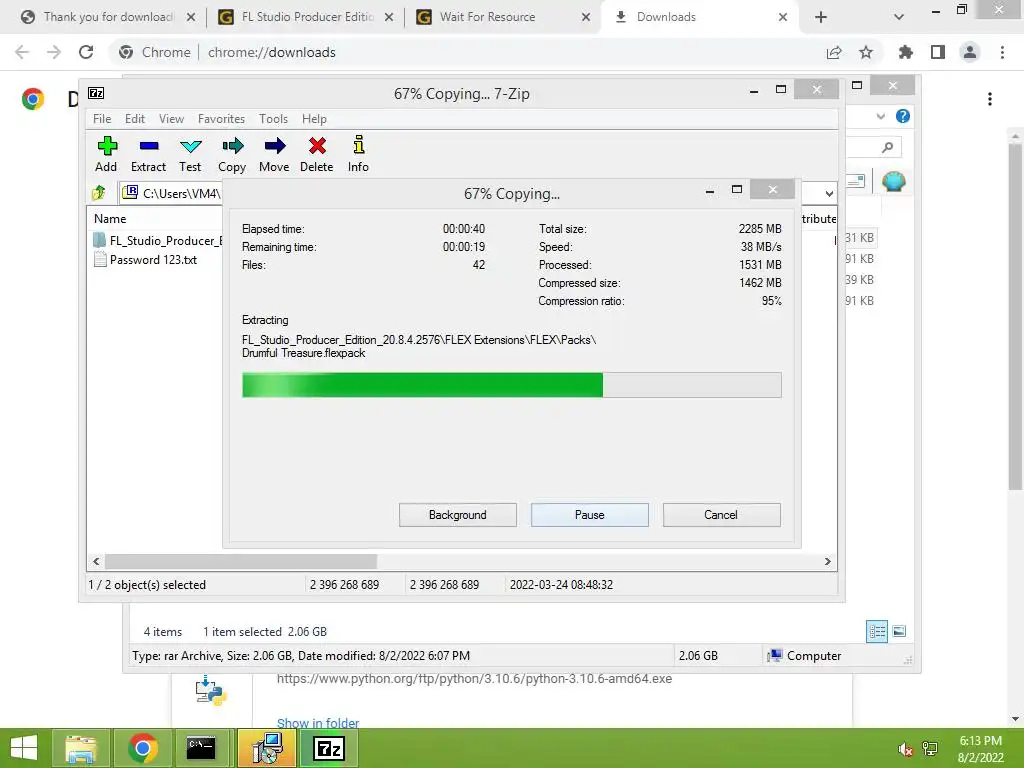1024x768 pixels.
Task: Select the FL_Studio_Producer folder in 7-Zip
Action: (x=157, y=240)
